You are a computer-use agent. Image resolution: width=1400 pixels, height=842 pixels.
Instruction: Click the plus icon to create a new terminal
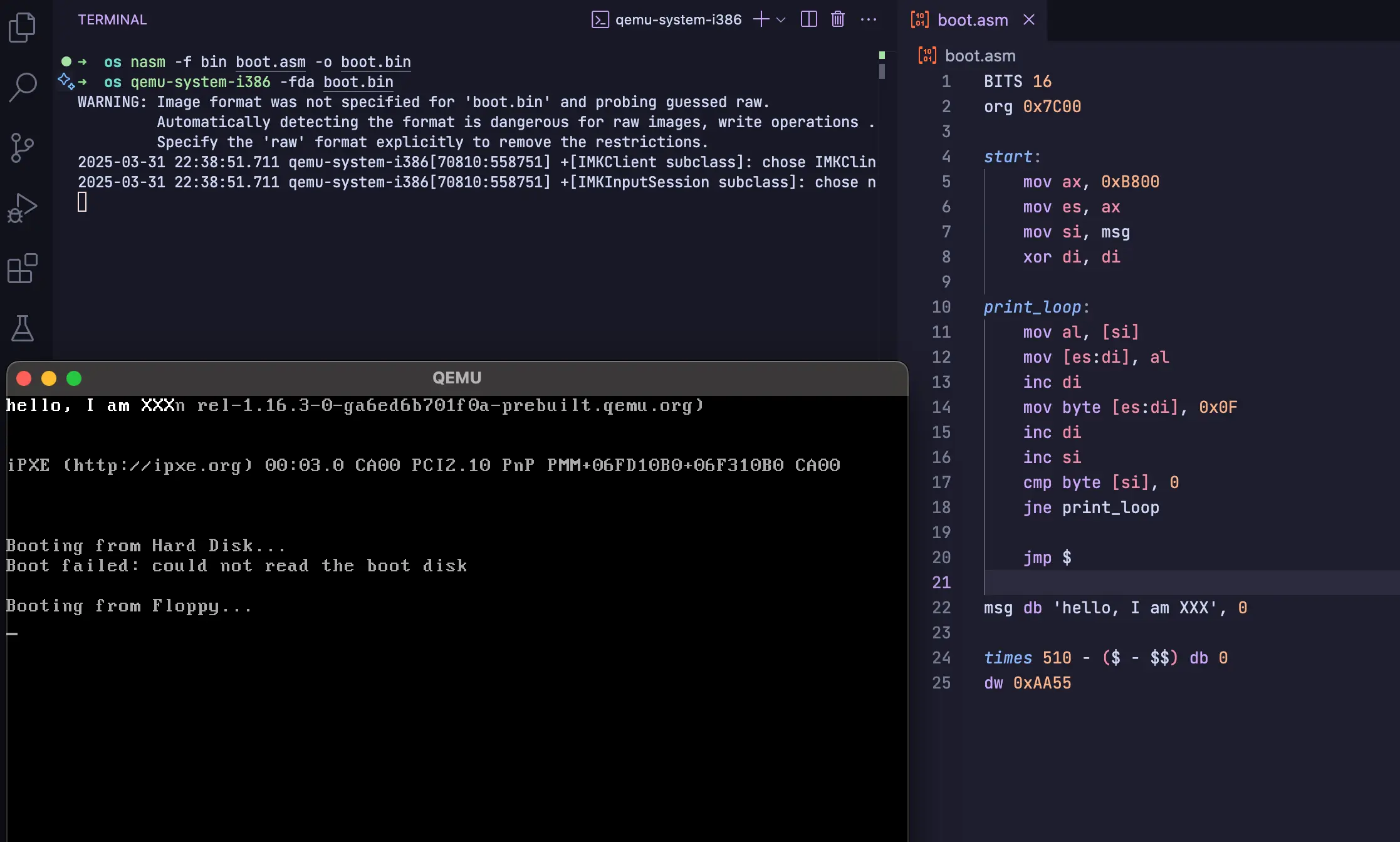click(761, 19)
